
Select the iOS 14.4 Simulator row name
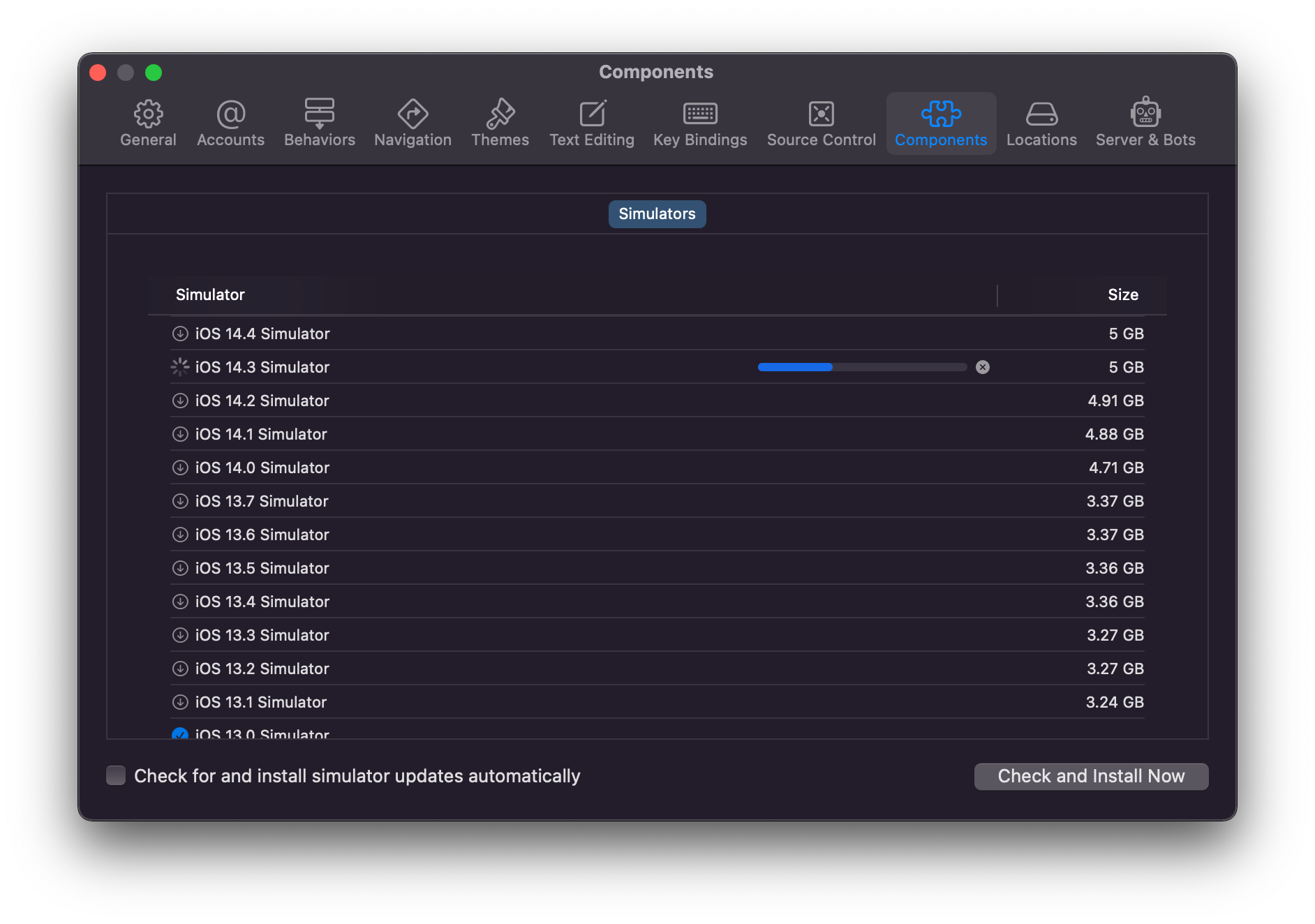(x=262, y=334)
